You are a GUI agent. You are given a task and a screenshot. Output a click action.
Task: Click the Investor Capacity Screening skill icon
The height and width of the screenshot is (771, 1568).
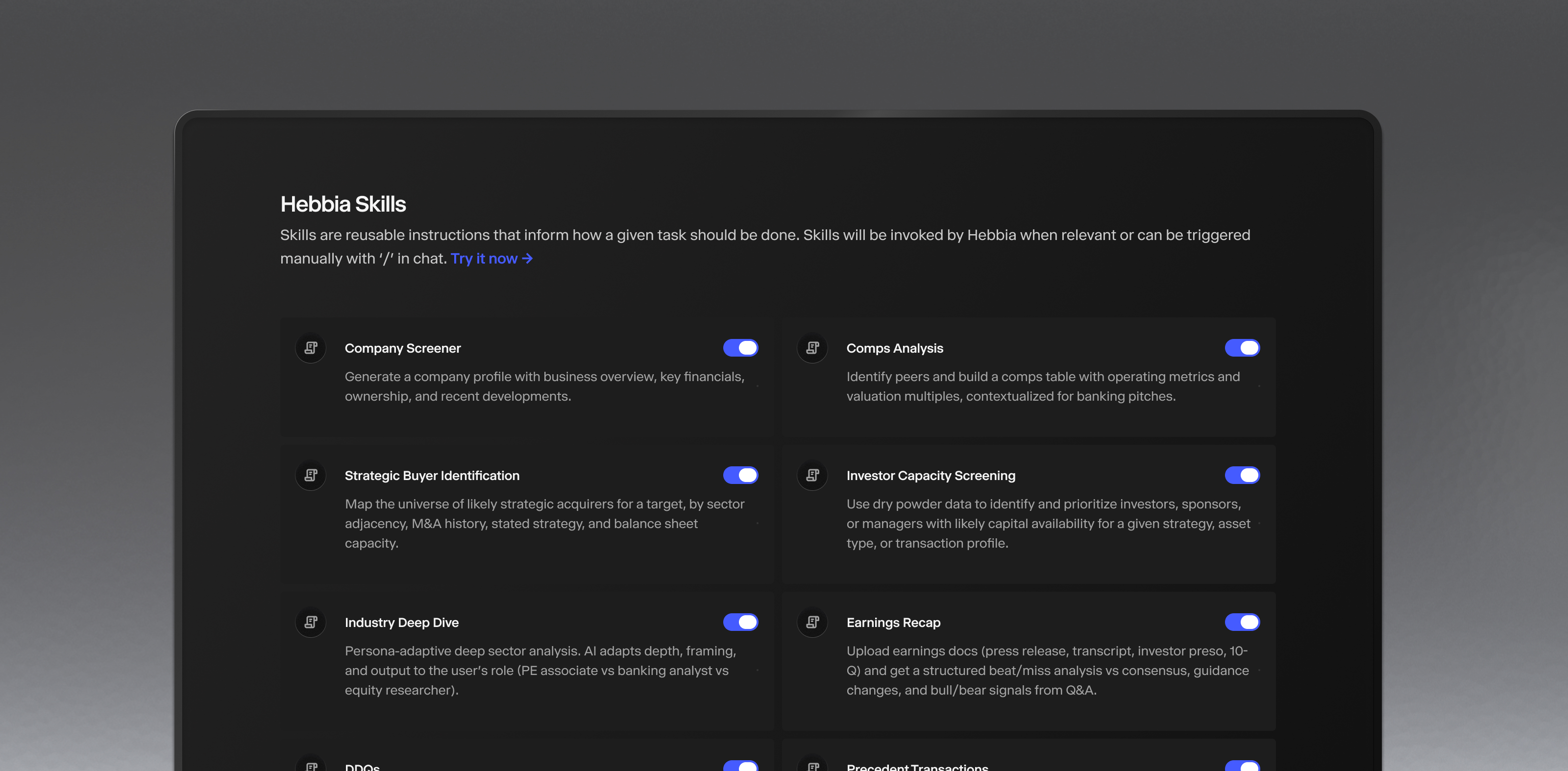pos(812,475)
